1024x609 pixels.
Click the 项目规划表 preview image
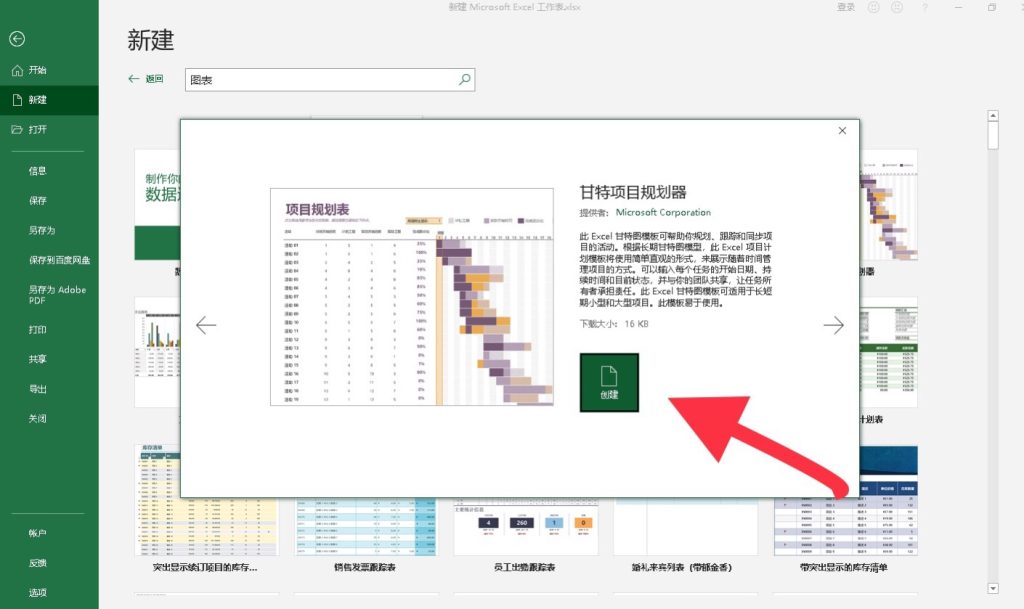[412, 297]
